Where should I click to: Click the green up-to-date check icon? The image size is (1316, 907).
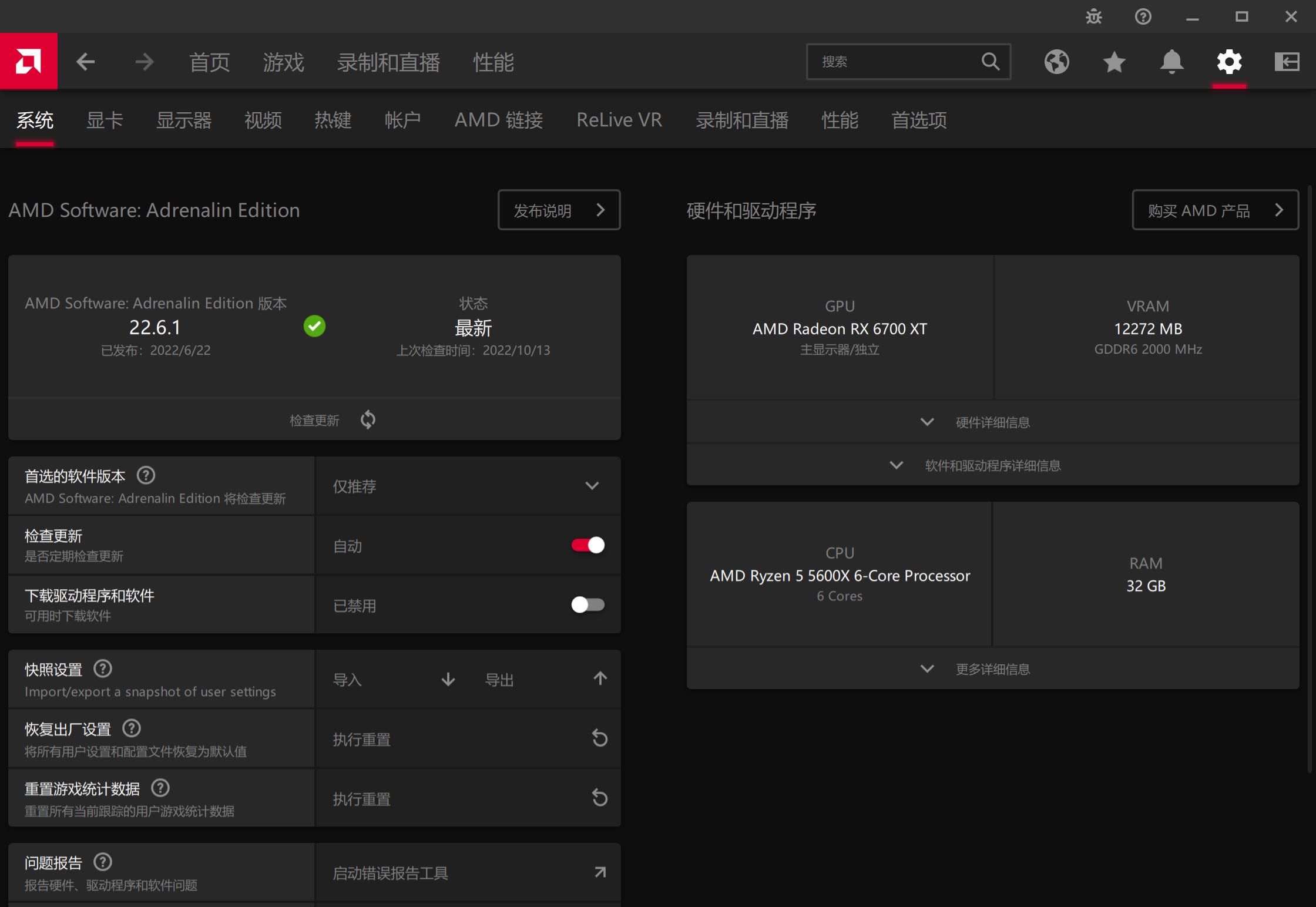coord(314,326)
